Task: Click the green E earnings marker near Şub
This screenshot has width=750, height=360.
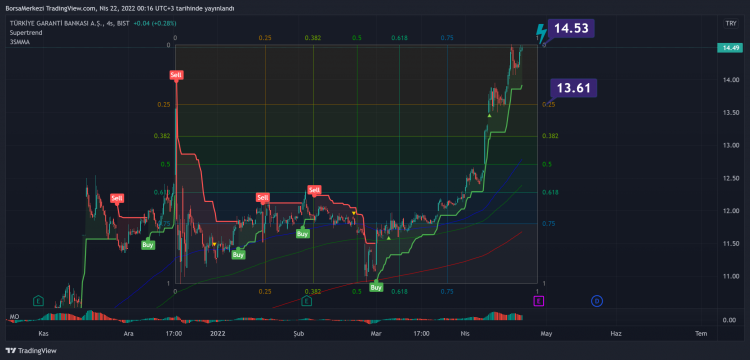Action: point(307,301)
